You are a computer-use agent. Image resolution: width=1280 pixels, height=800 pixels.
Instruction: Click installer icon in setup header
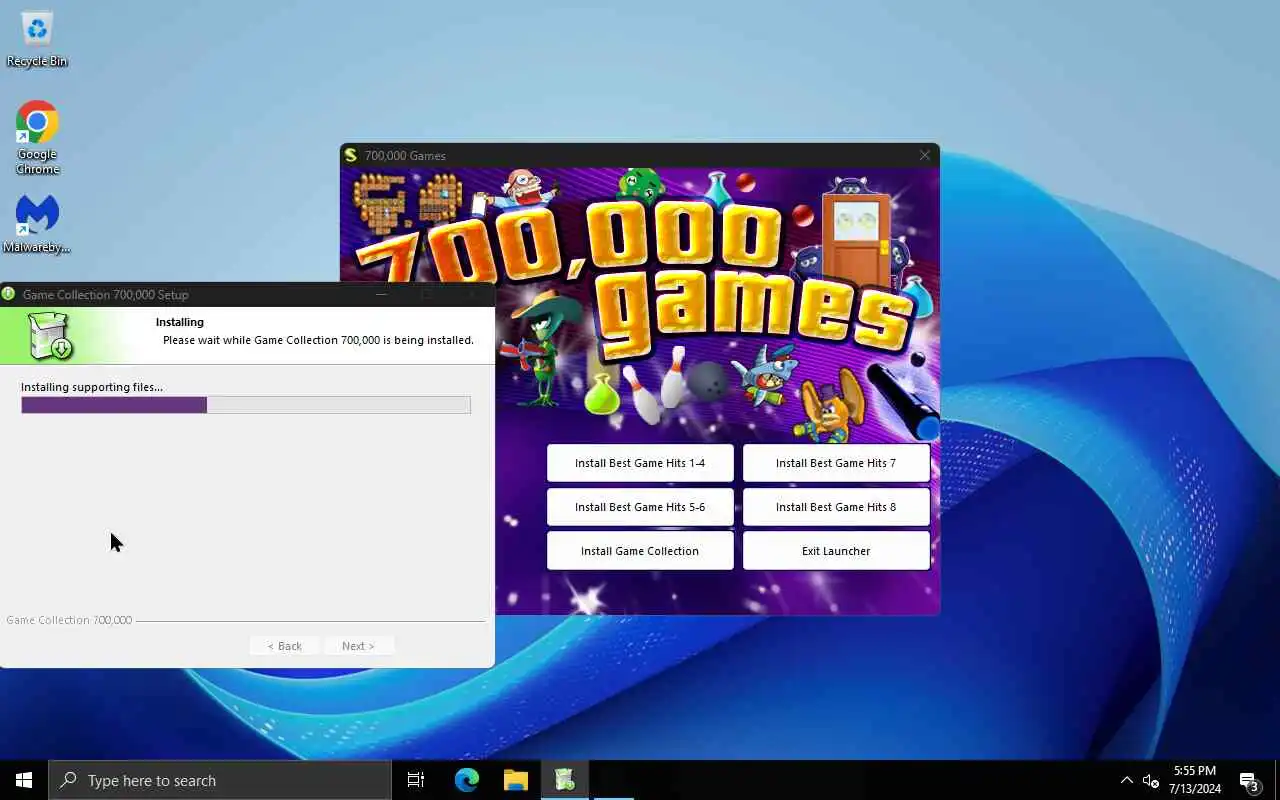[x=49, y=335]
